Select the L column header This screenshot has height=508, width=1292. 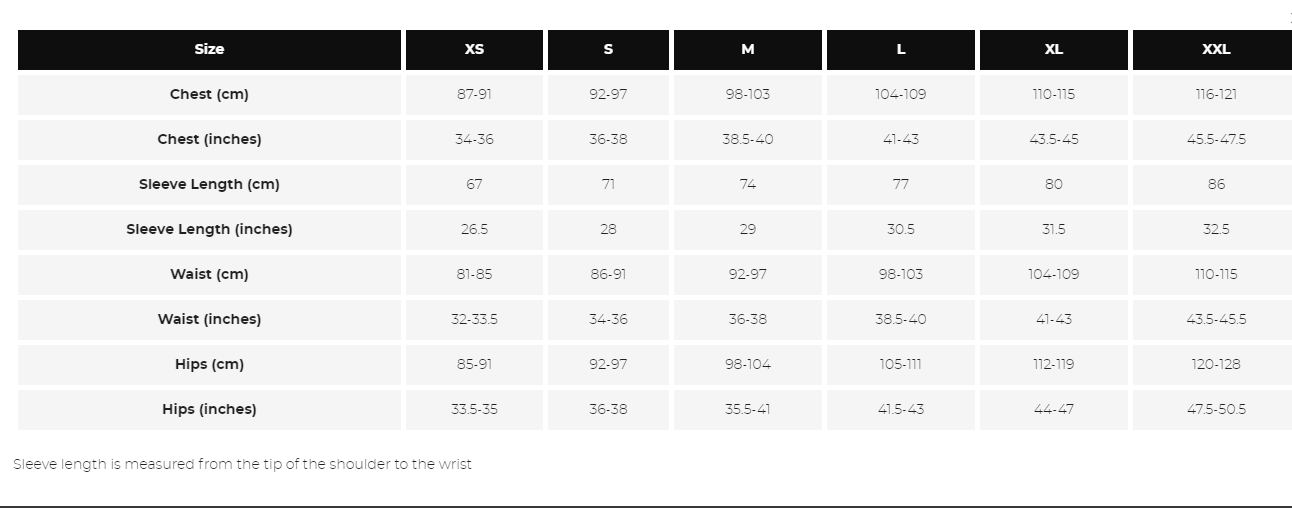901,49
